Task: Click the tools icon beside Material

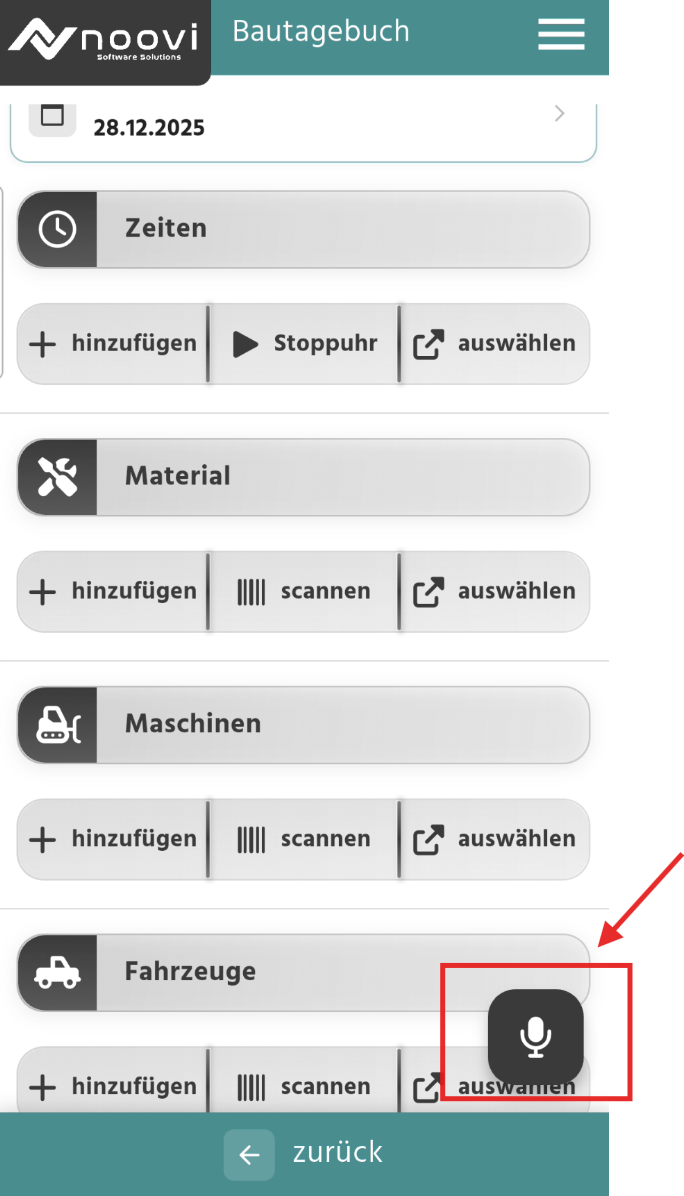Action: click(57, 477)
